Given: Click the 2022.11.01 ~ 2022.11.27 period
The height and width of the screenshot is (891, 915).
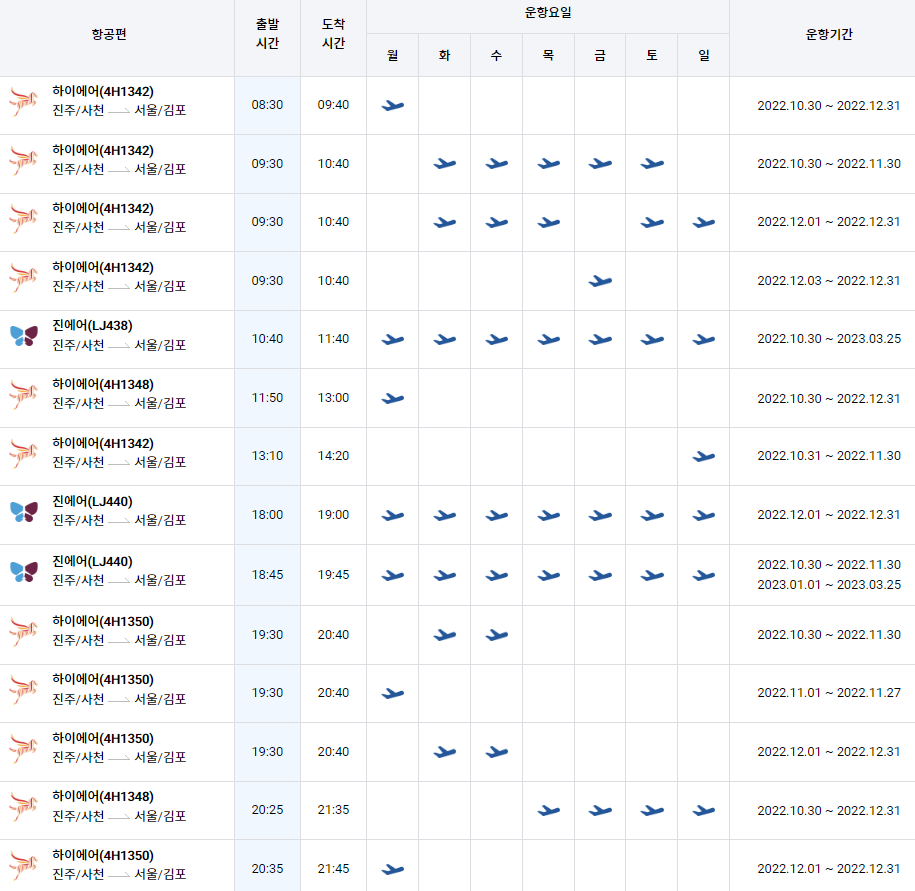Looking at the screenshot, I should [829, 693].
